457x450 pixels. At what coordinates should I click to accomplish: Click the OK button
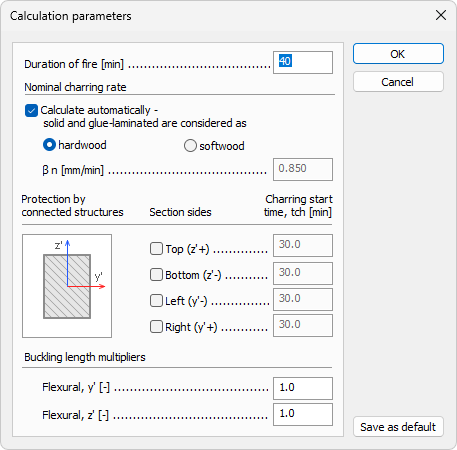click(x=398, y=54)
